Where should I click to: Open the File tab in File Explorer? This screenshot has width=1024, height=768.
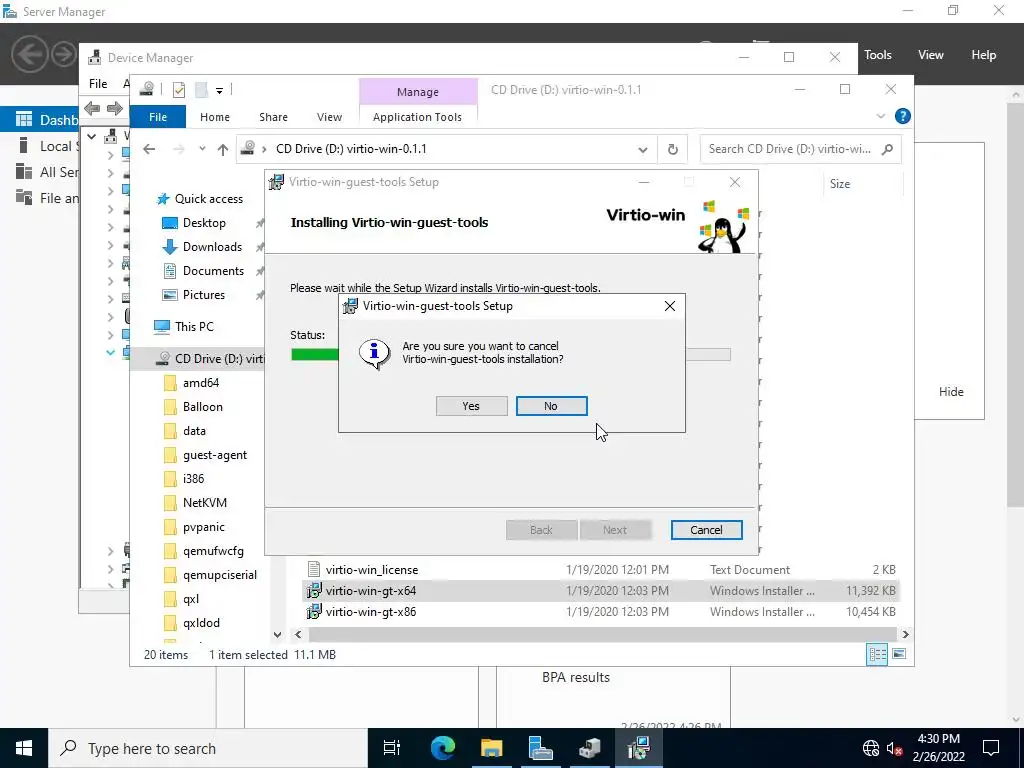click(x=158, y=117)
